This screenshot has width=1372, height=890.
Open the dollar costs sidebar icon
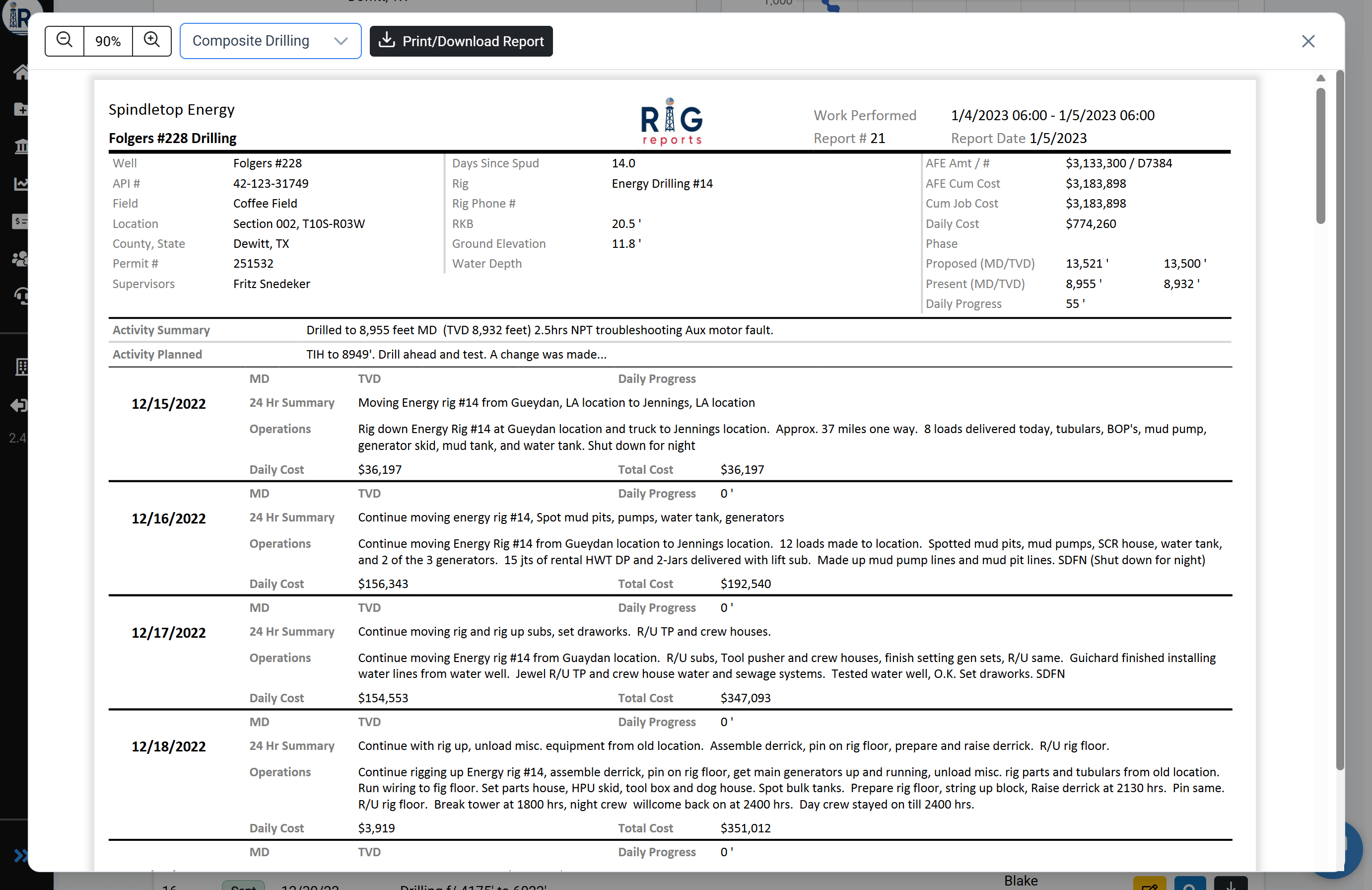click(x=21, y=221)
